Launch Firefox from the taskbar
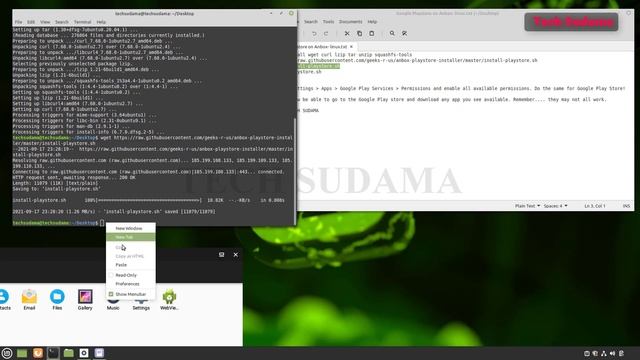640x360 pixels. pyautogui.click(x=38, y=353)
